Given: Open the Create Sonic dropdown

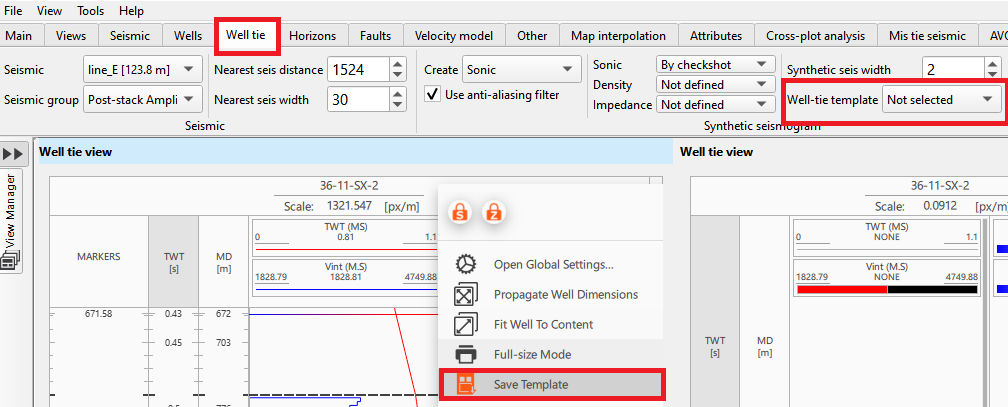Looking at the screenshot, I should [522, 69].
